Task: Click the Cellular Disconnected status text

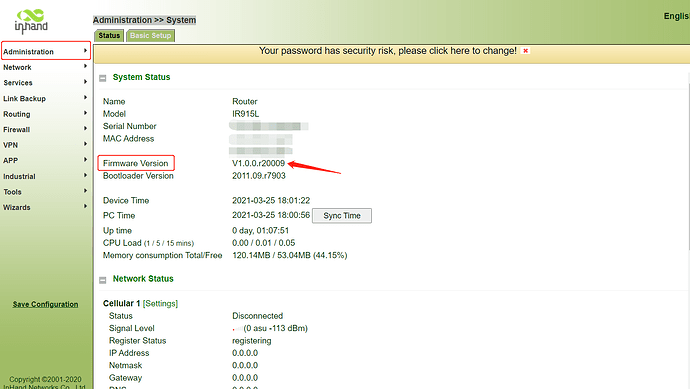Action: pos(257,316)
